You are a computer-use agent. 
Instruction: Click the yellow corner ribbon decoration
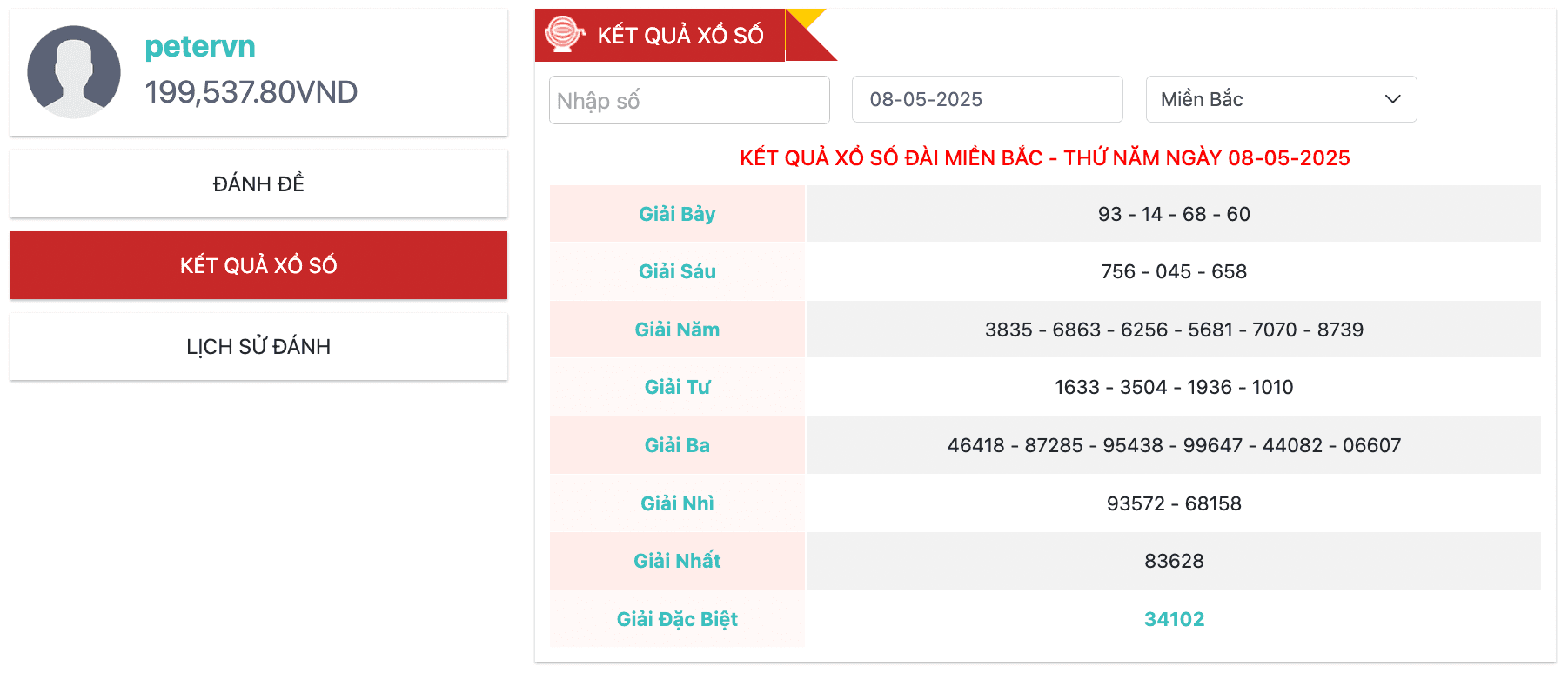(x=807, y=19)
